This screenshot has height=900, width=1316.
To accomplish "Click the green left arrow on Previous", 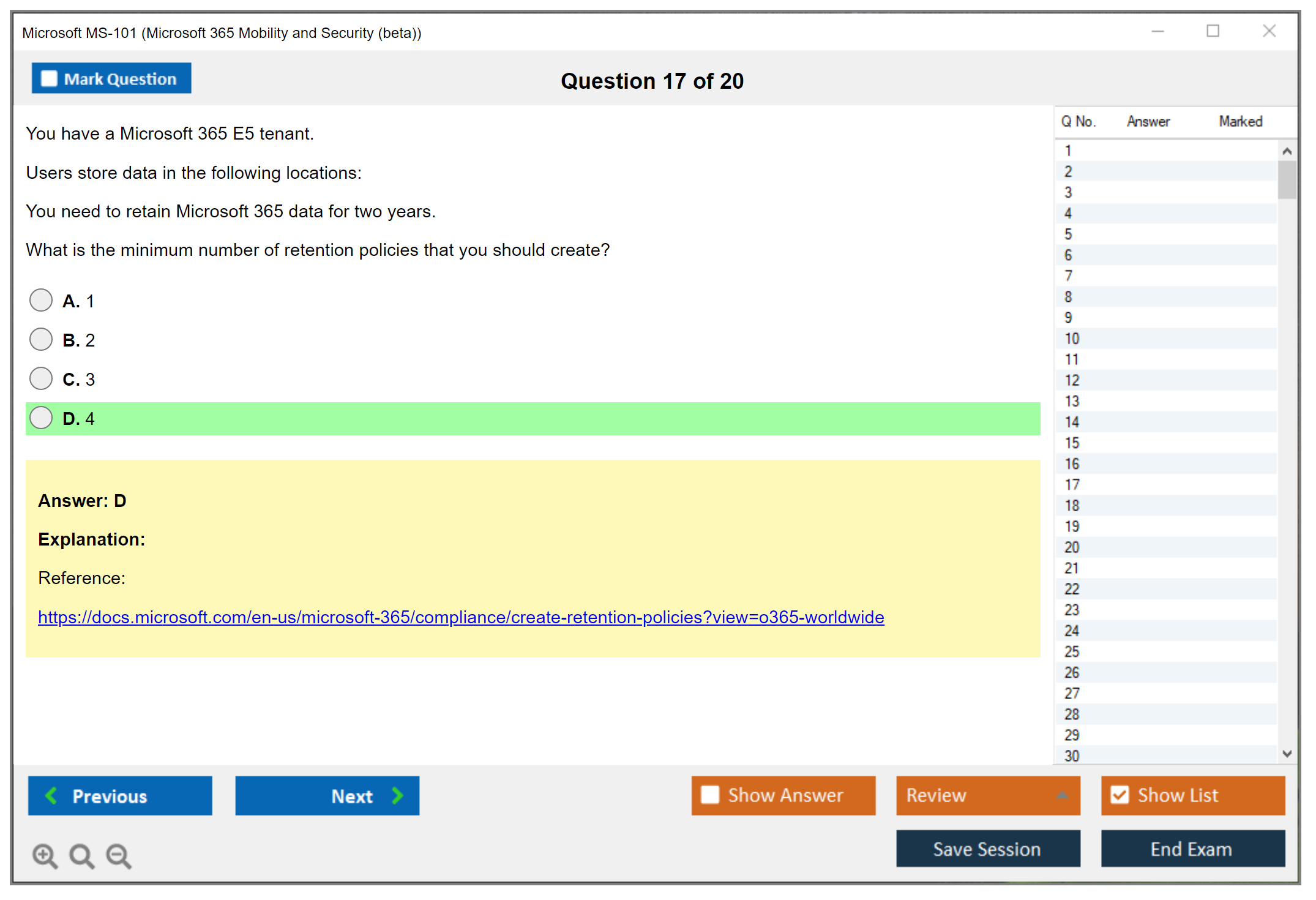I will coord(52,795).
